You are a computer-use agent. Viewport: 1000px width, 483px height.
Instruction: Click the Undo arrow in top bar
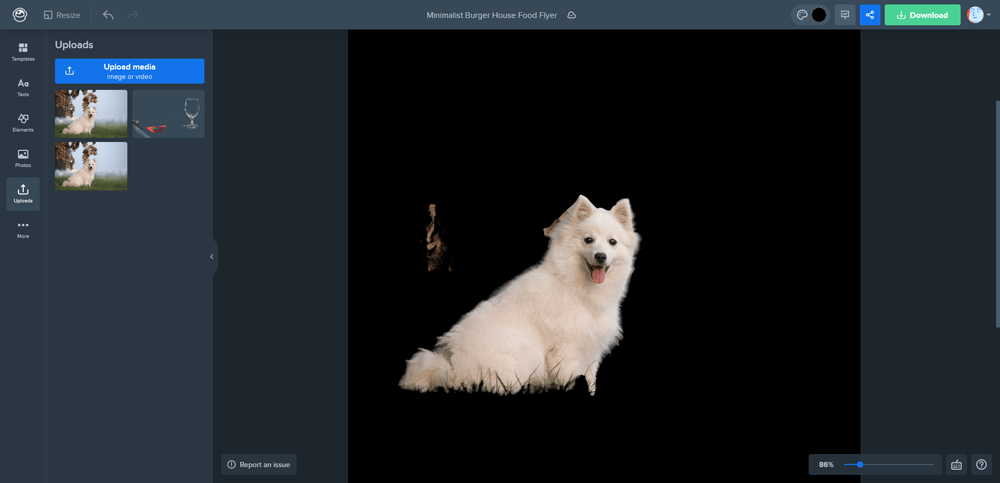[x=108, y=15]
